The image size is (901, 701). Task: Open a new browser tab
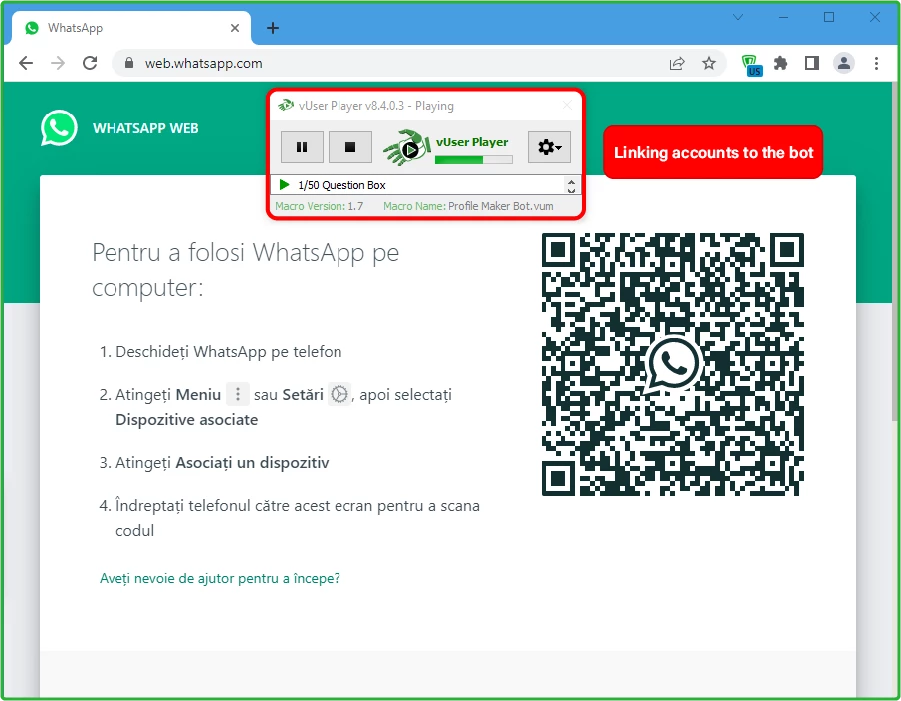pyautogui.click(x=273, y=28)
